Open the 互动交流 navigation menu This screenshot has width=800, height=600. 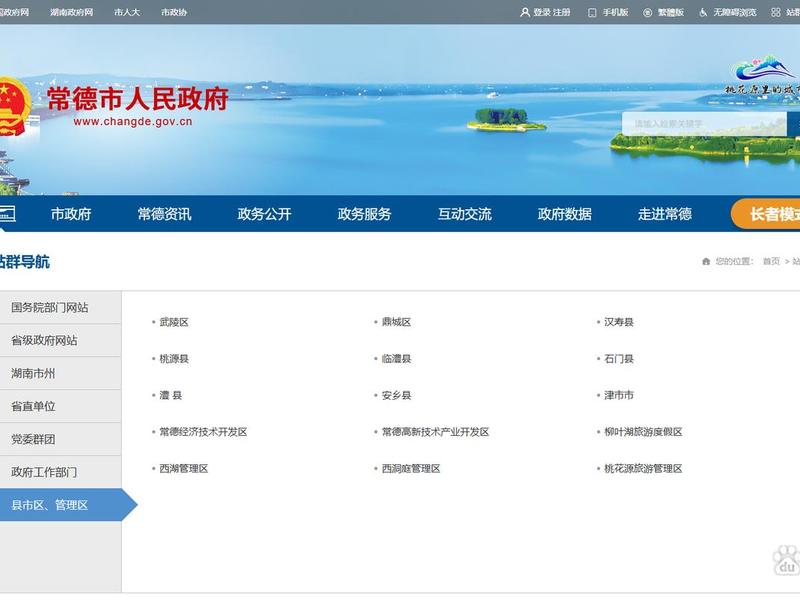tap(465, 214)
